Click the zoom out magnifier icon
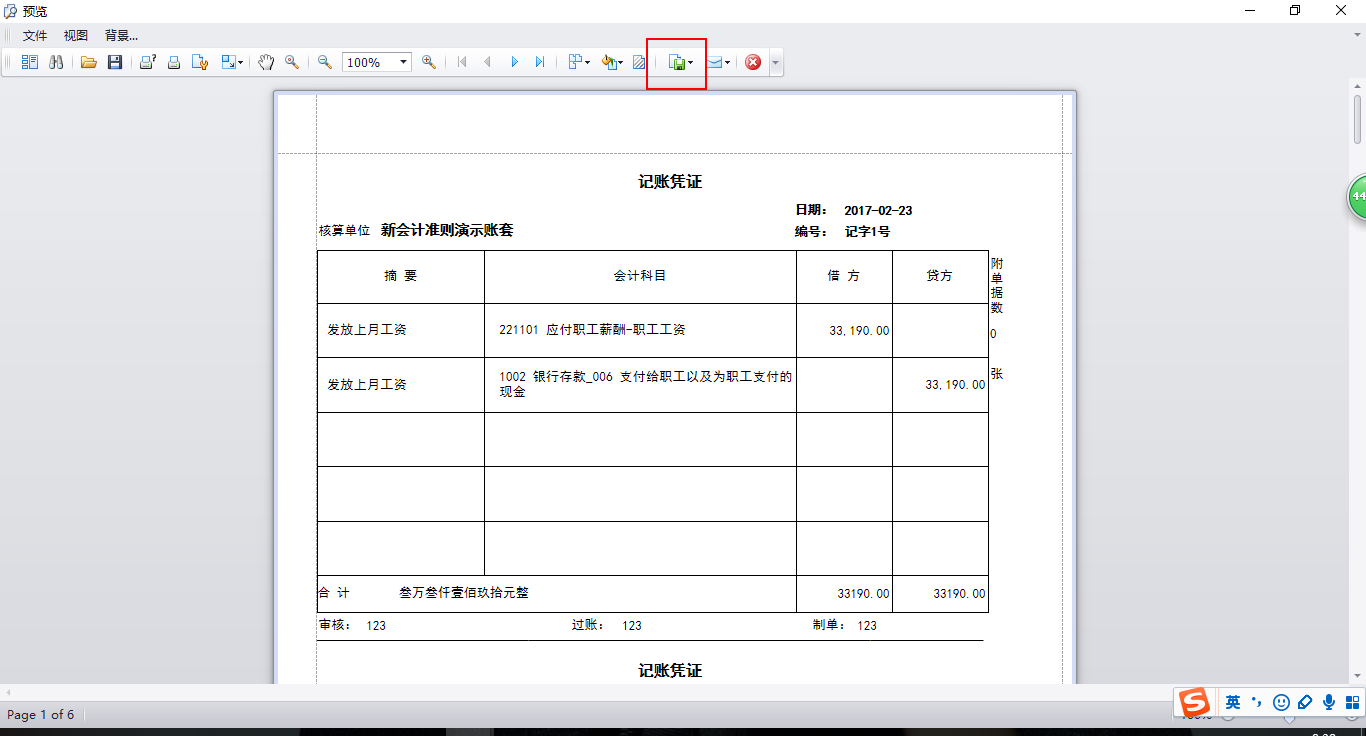The image size is (1366, 736). click(x=325, y=62)
